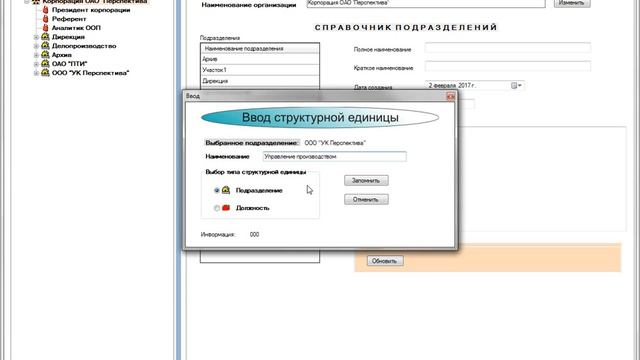The width and height of the screenshot is (640, 360).
Task: Click the Наименование организации text field
Action: pos(426,3)
